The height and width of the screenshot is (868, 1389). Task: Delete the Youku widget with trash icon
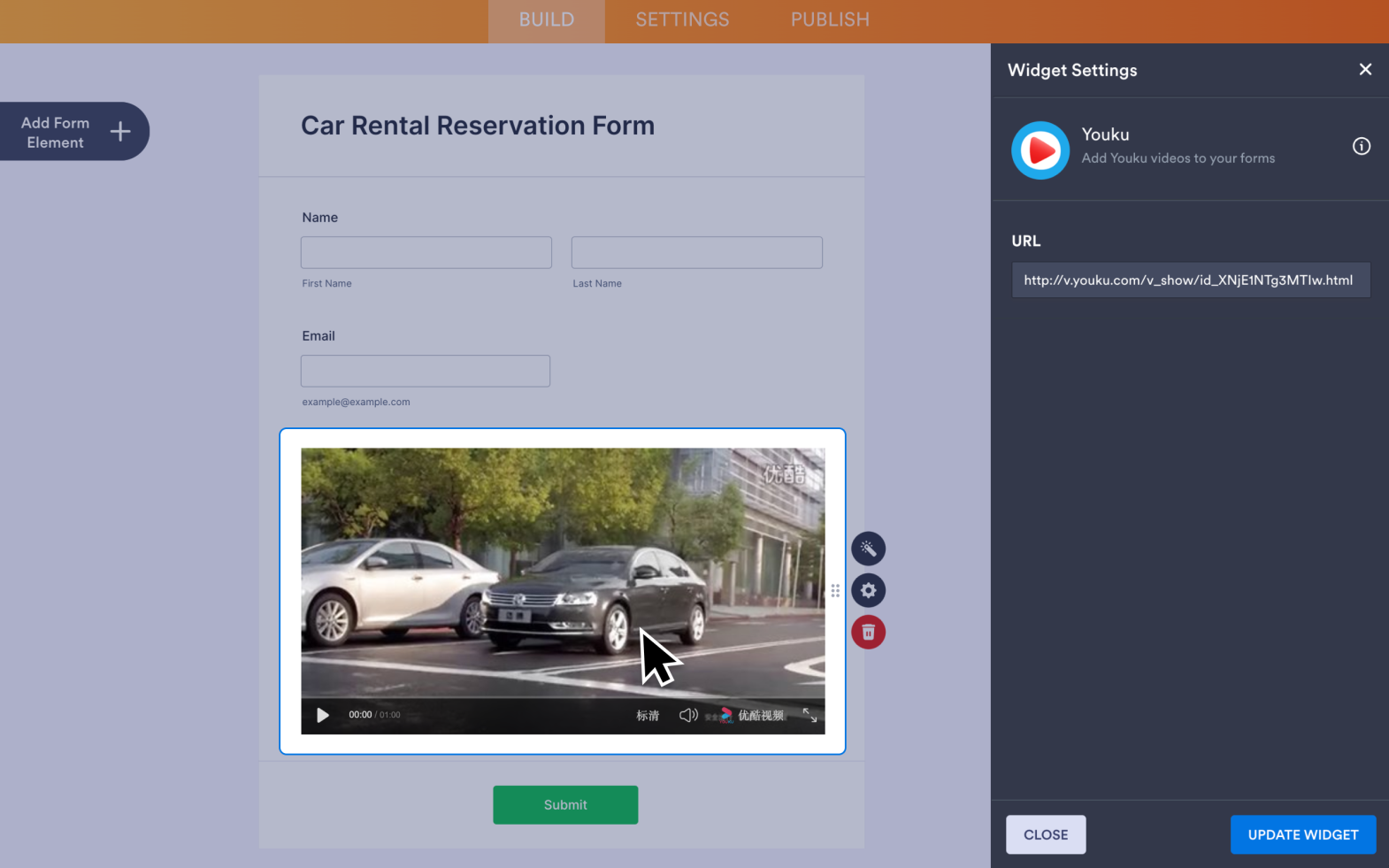click(x=868, y=632)
